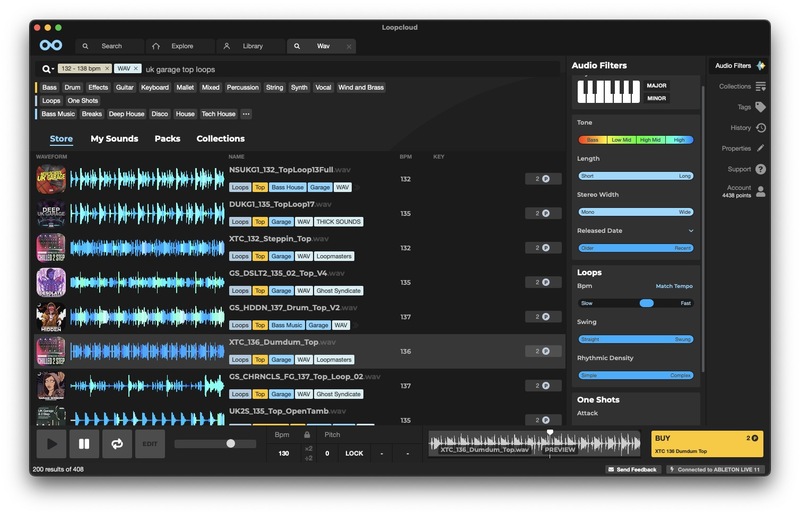Open the History panel icon
The width and height of the screenshot is (800, 515).
click(761, 128)
